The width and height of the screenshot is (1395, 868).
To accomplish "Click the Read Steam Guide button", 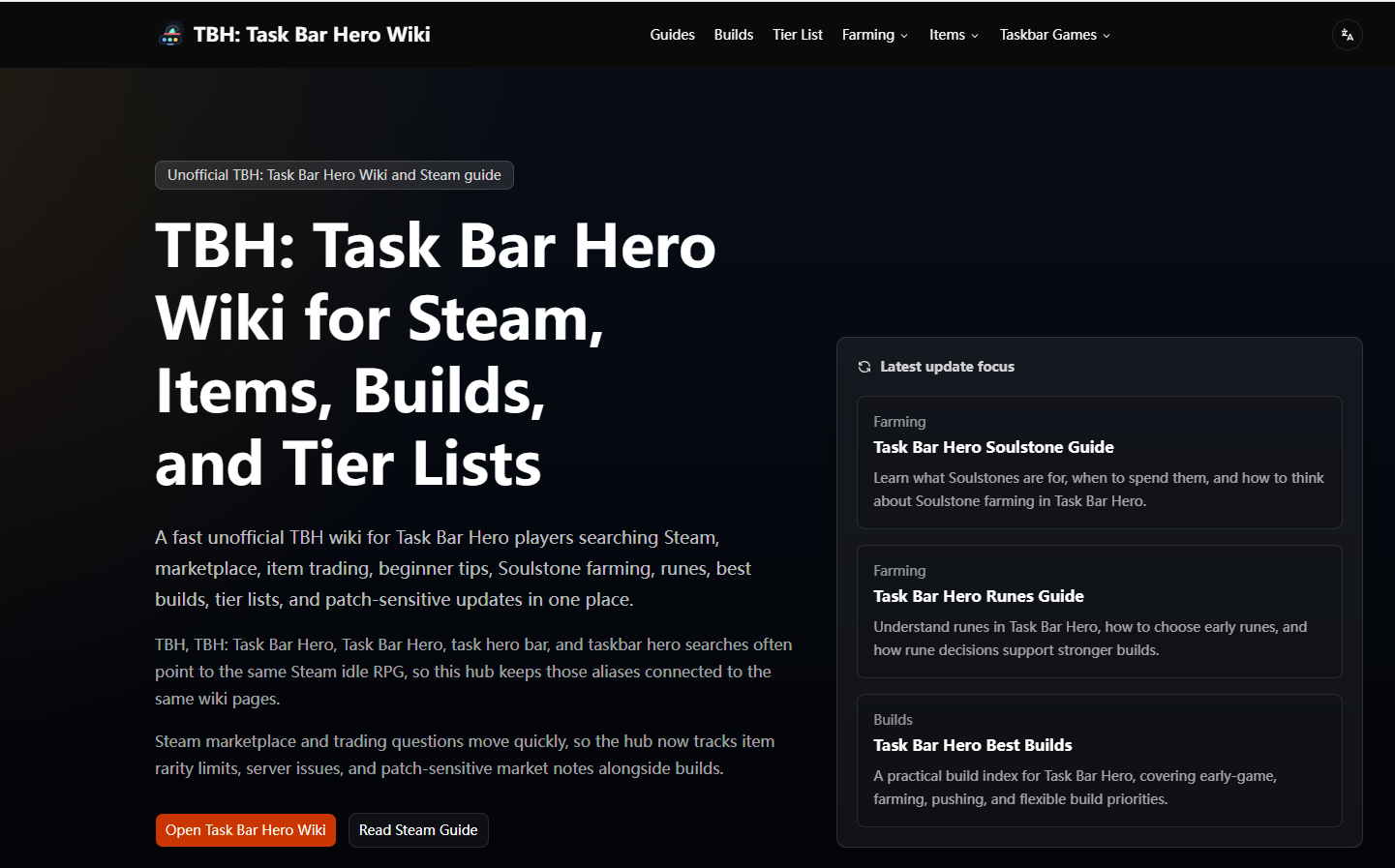I will (x=418, y=830).
